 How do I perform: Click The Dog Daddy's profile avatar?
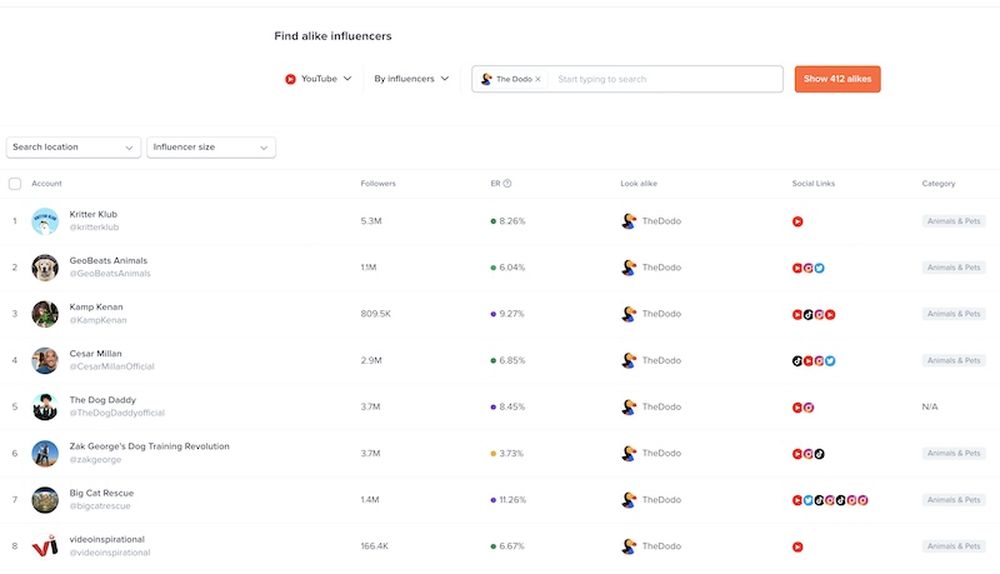pyautogui.click(x=45, y=407)
